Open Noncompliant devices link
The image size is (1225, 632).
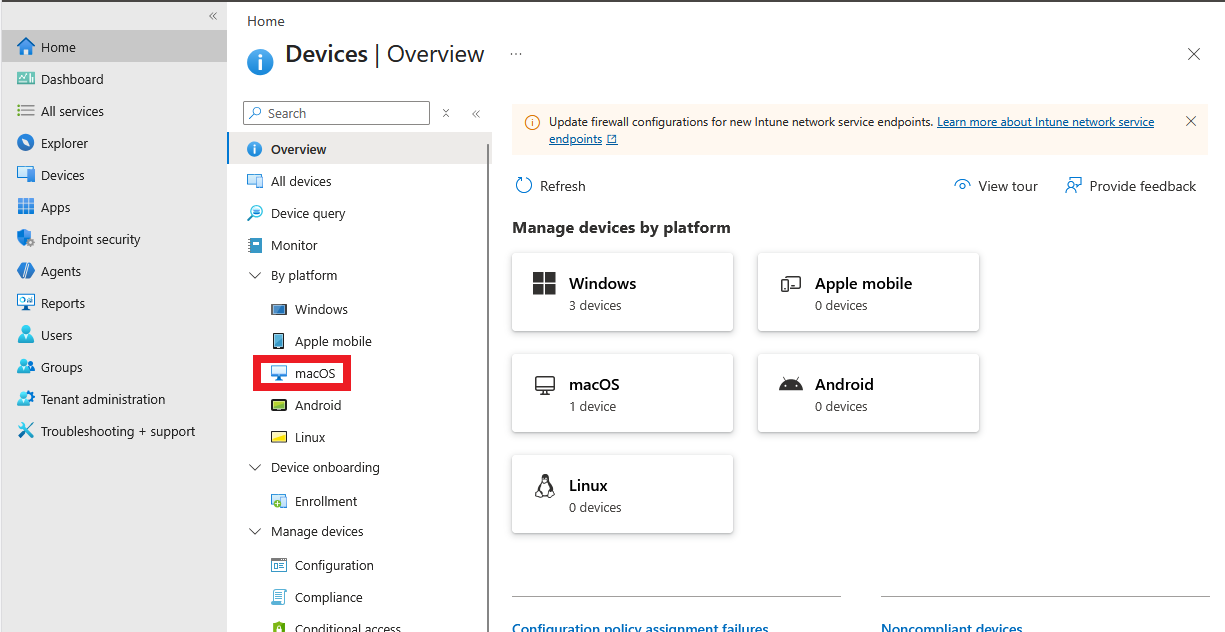[x=952, y=627]
